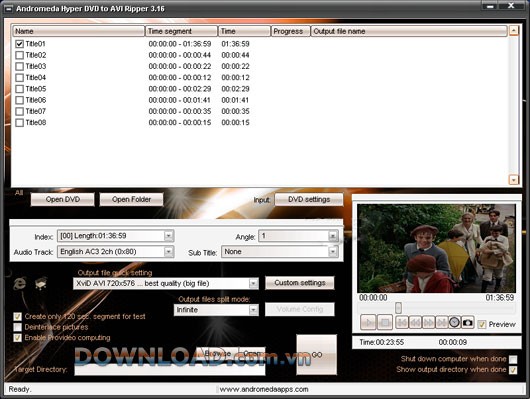
Task: Take a snapshot with the camera icon
Action: (467, 323)
